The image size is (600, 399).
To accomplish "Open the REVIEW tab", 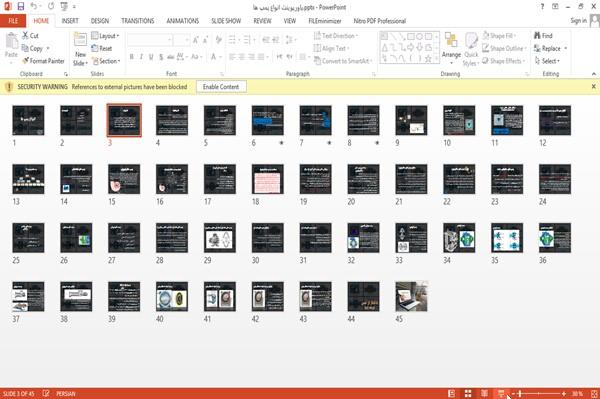I will (262, 21).
